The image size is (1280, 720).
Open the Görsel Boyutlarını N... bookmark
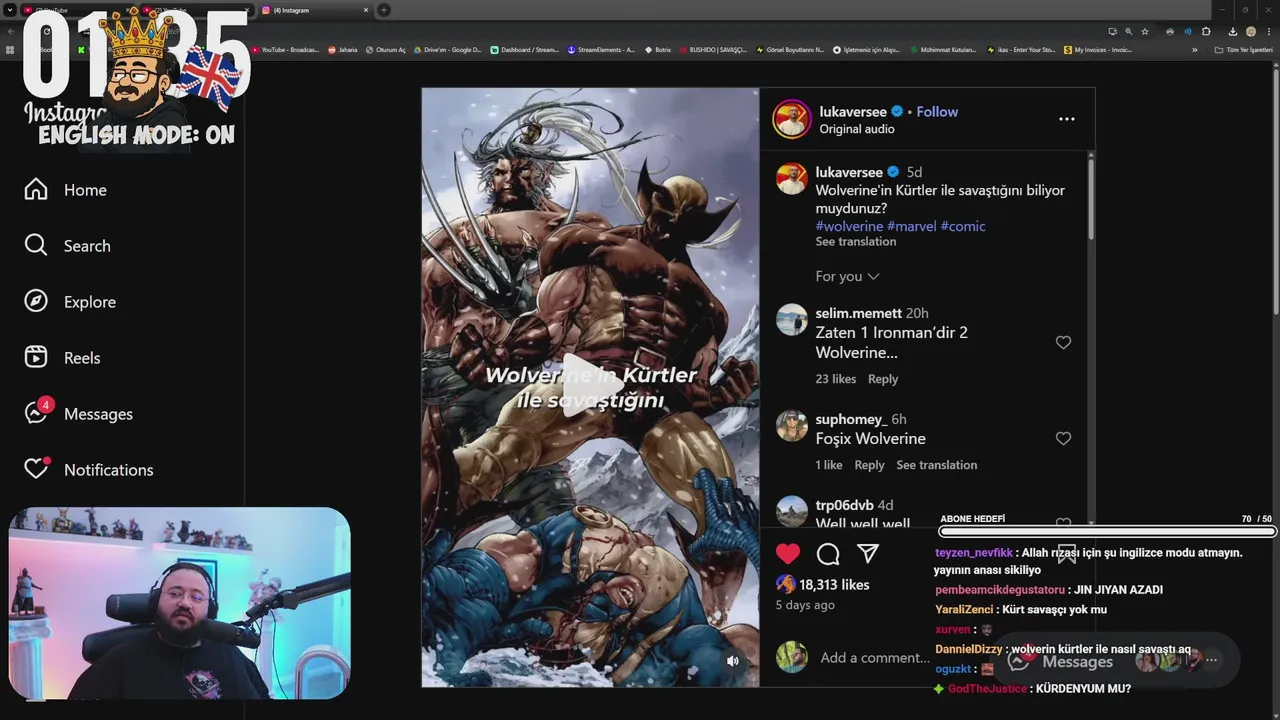[789, 50]
